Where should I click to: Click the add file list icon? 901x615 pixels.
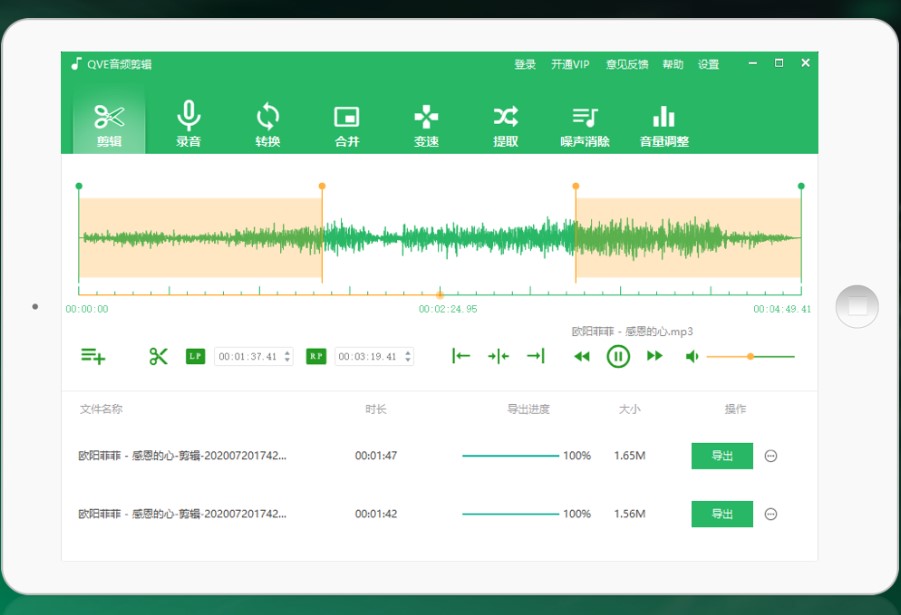(x=93, y=356)
